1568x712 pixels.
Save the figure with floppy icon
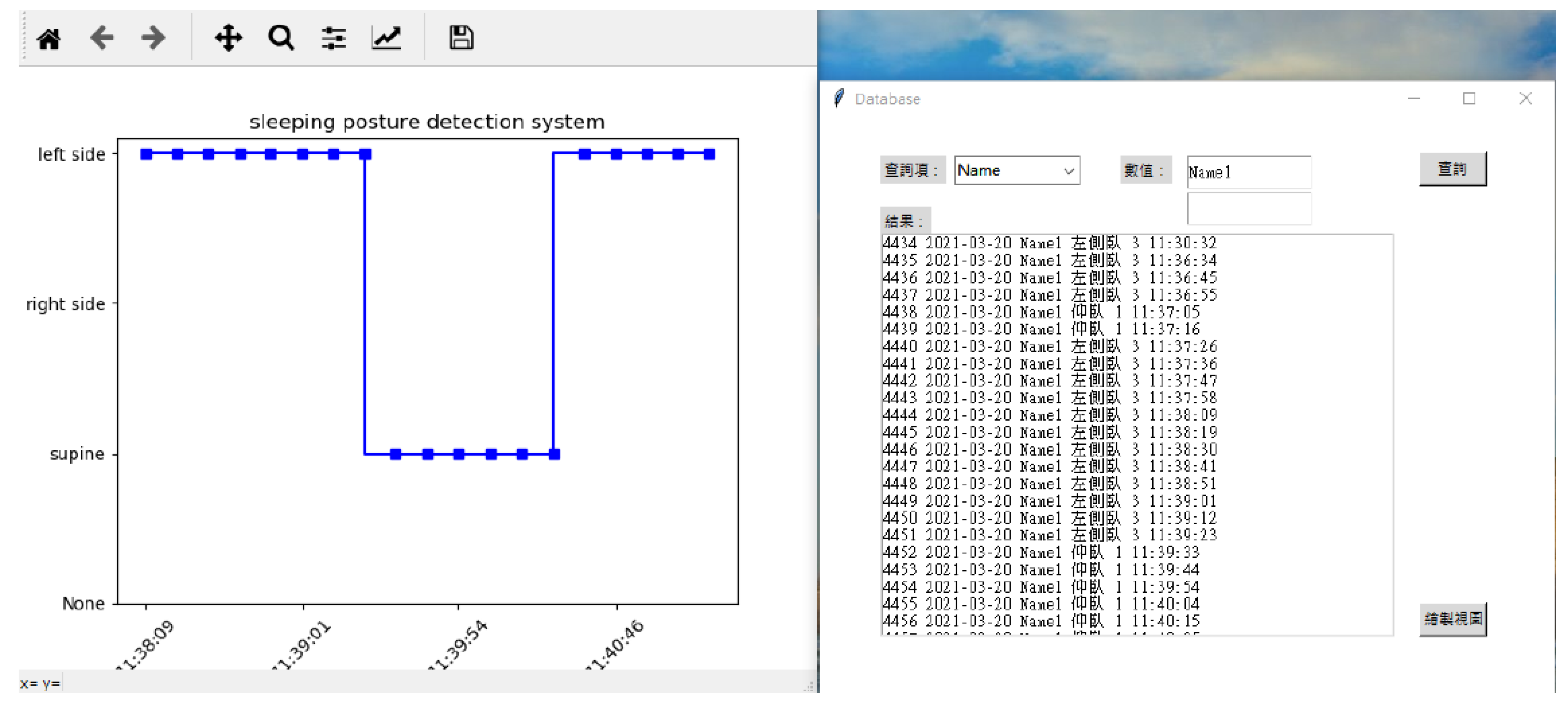(x=461, y=38)
